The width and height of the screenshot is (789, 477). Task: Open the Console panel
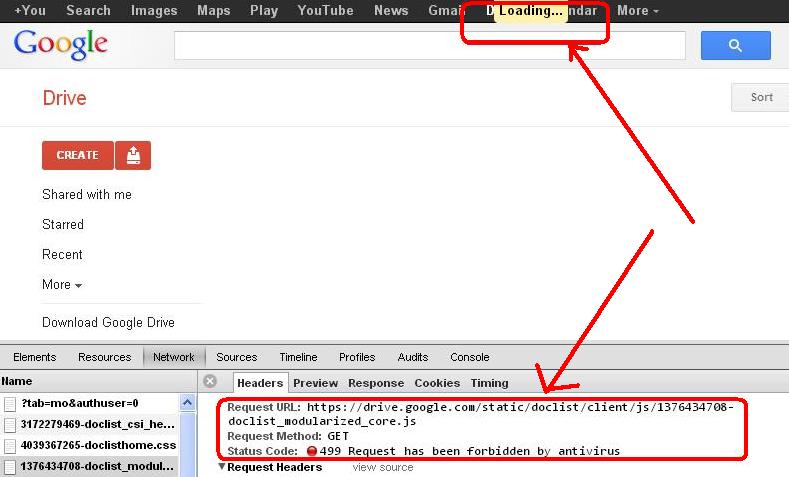click(469, 357)
